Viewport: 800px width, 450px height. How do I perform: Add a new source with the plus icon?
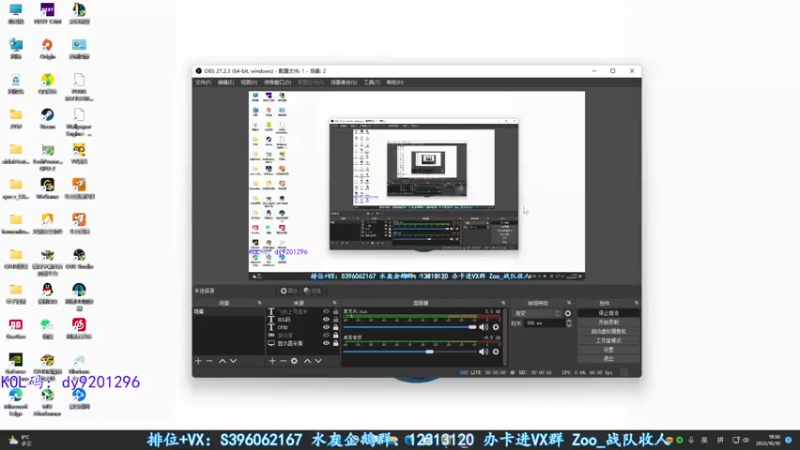[x=272, y=361]
